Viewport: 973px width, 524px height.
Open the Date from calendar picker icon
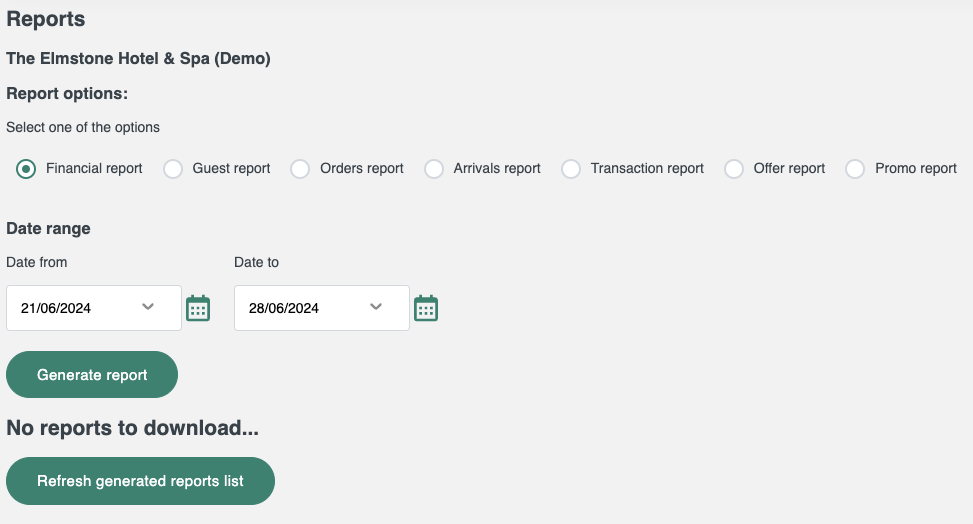198,308
